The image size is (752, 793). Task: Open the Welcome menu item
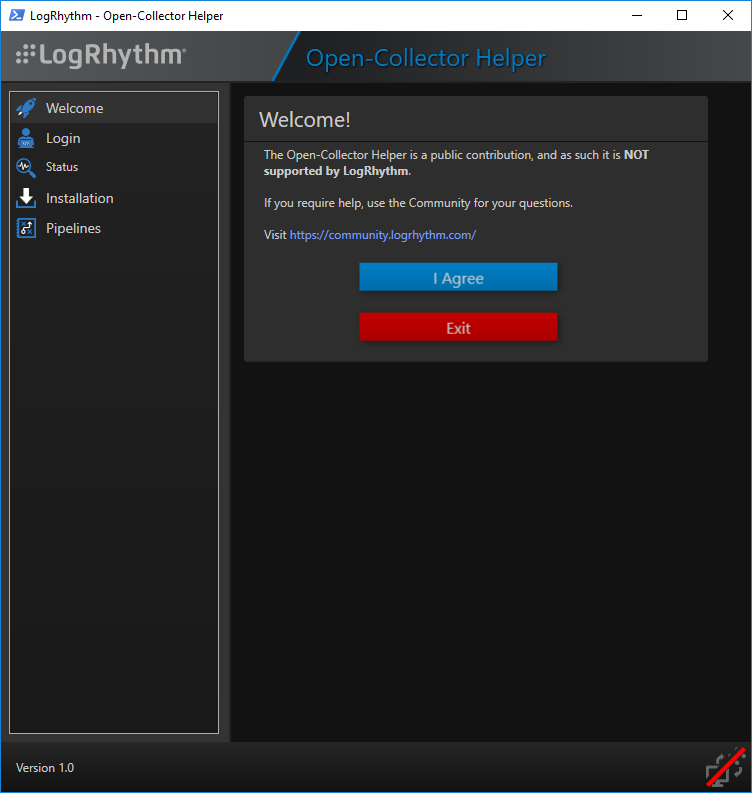click(114, 108)
